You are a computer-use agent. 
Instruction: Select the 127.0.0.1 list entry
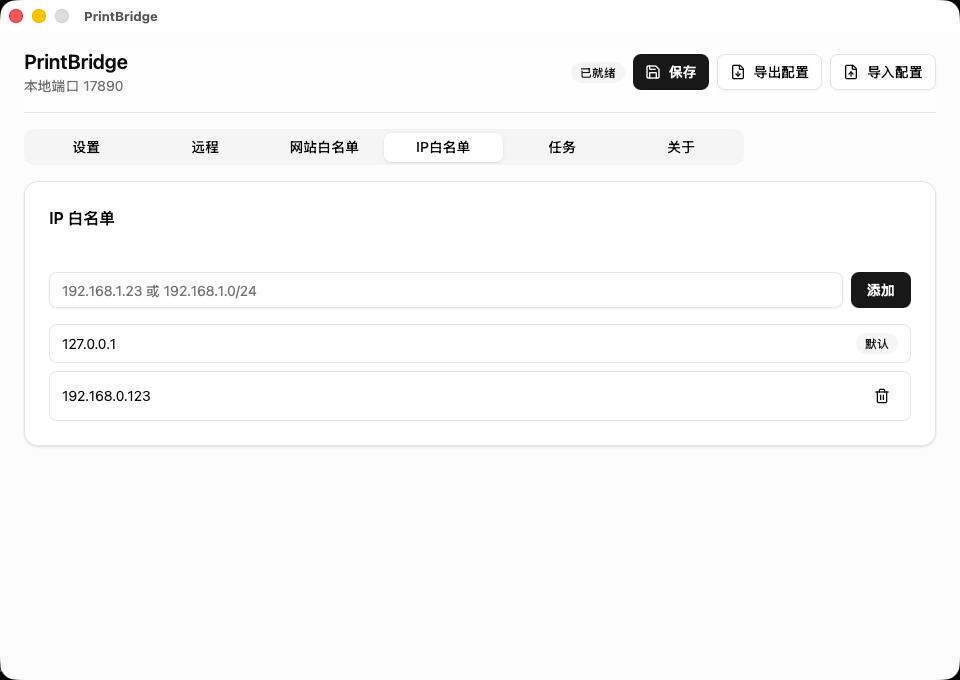click(x=479, y=343)
